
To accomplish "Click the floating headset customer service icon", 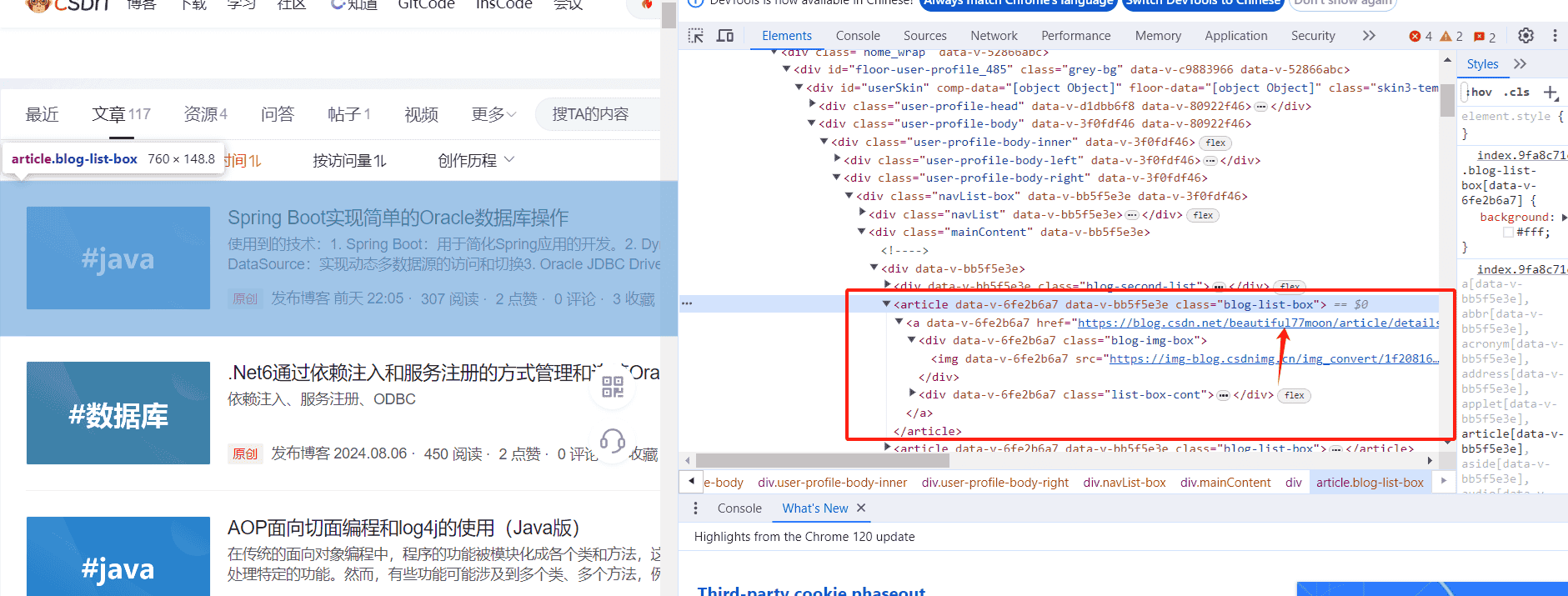I will point(613,440).
